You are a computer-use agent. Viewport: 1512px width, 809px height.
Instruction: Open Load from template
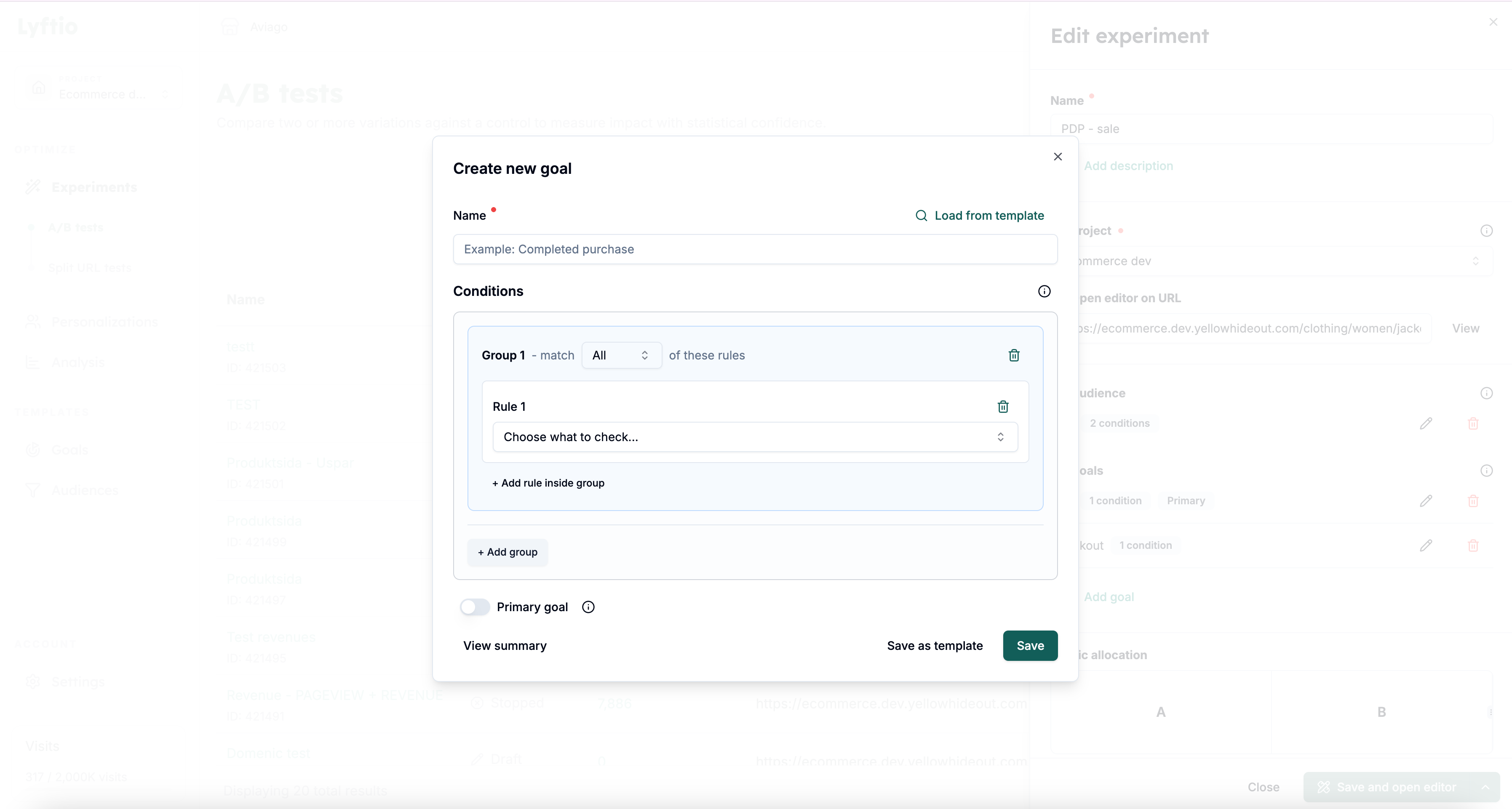point(980,216)
